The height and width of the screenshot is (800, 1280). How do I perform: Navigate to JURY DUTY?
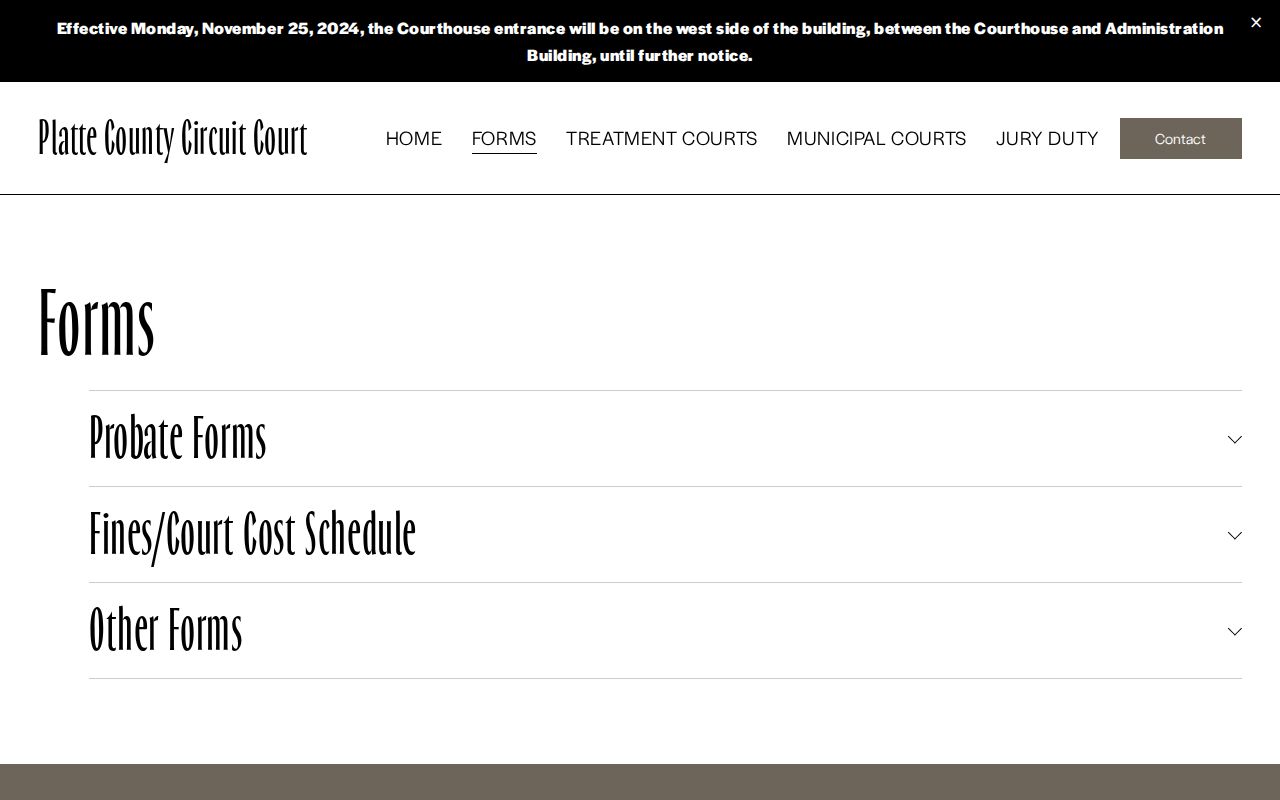(x=1047, y=138)
